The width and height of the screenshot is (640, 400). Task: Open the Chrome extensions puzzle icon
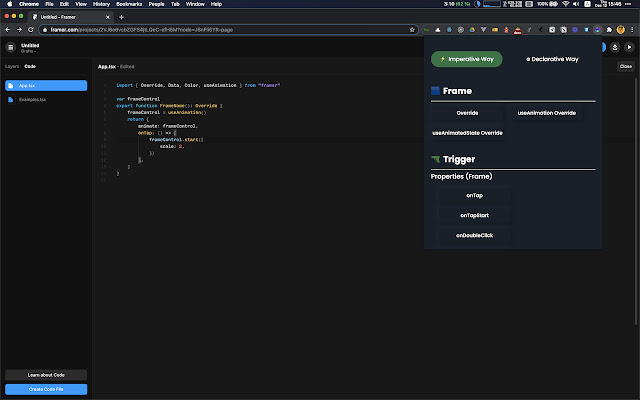click(609, 29)
